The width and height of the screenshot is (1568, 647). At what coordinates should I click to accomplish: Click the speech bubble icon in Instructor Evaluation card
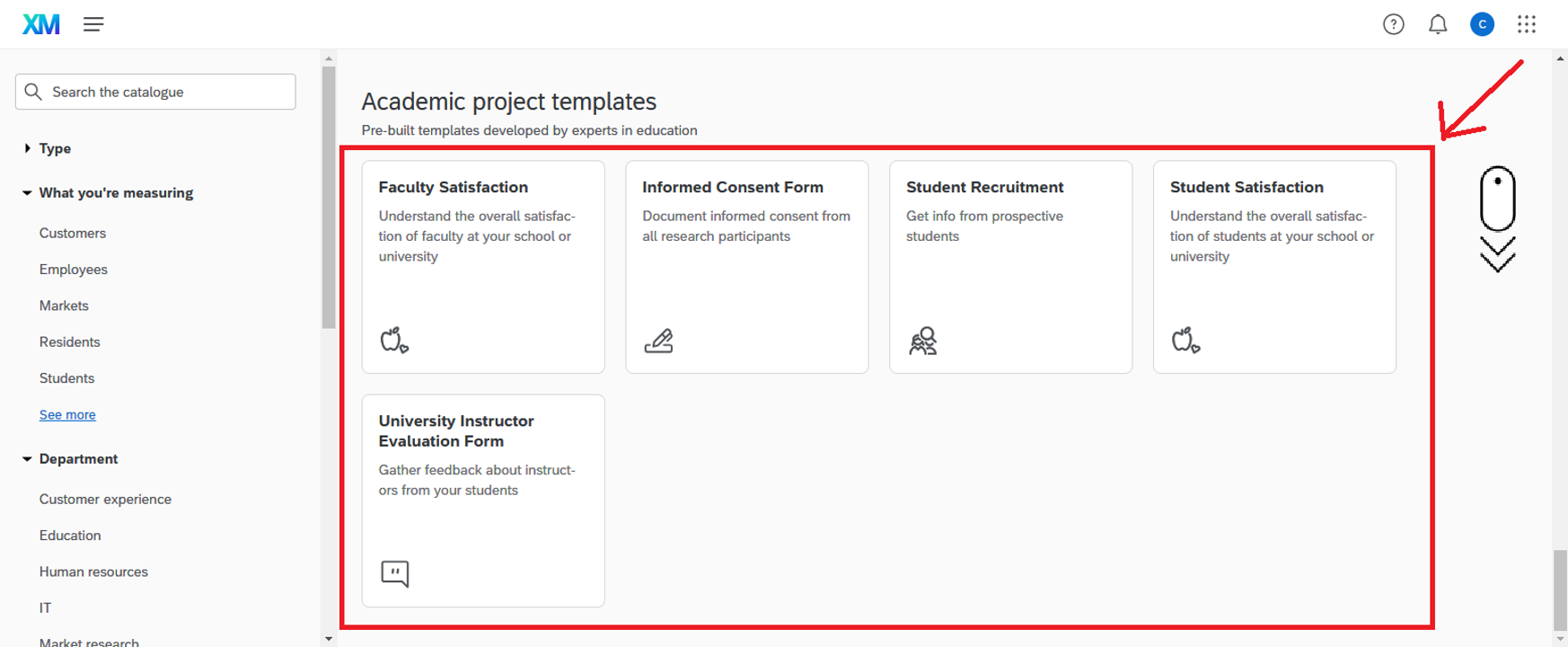[394, 573]
